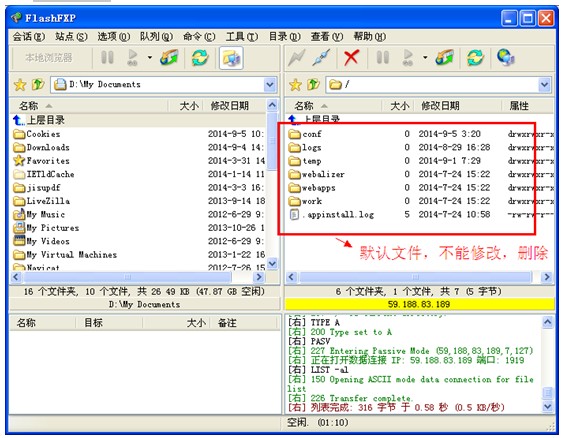Expand the D:\My Documents path dropdown
The image size is (561, 438).
click(270, 85)
